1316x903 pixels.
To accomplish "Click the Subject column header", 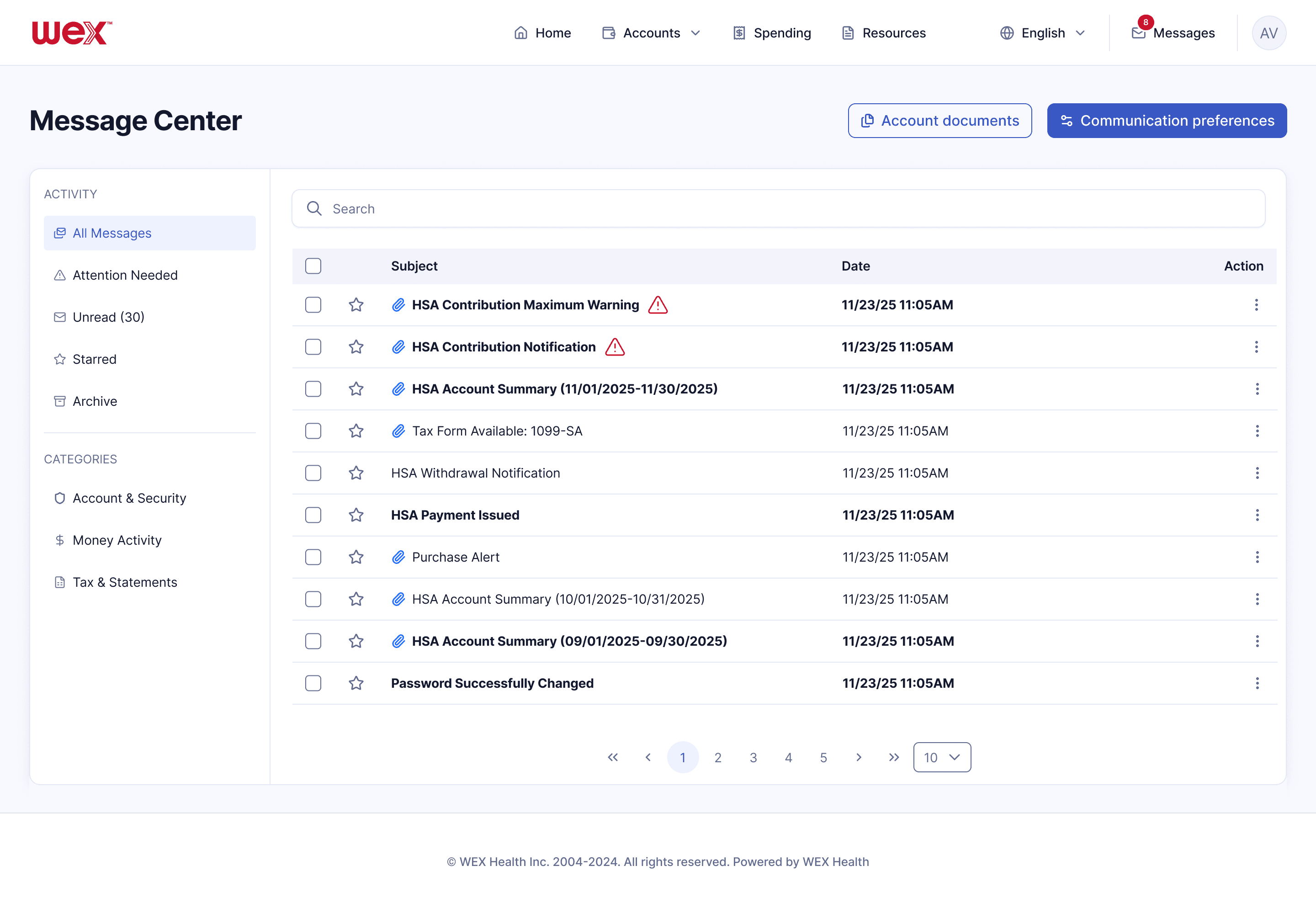I will click(414, 266).
